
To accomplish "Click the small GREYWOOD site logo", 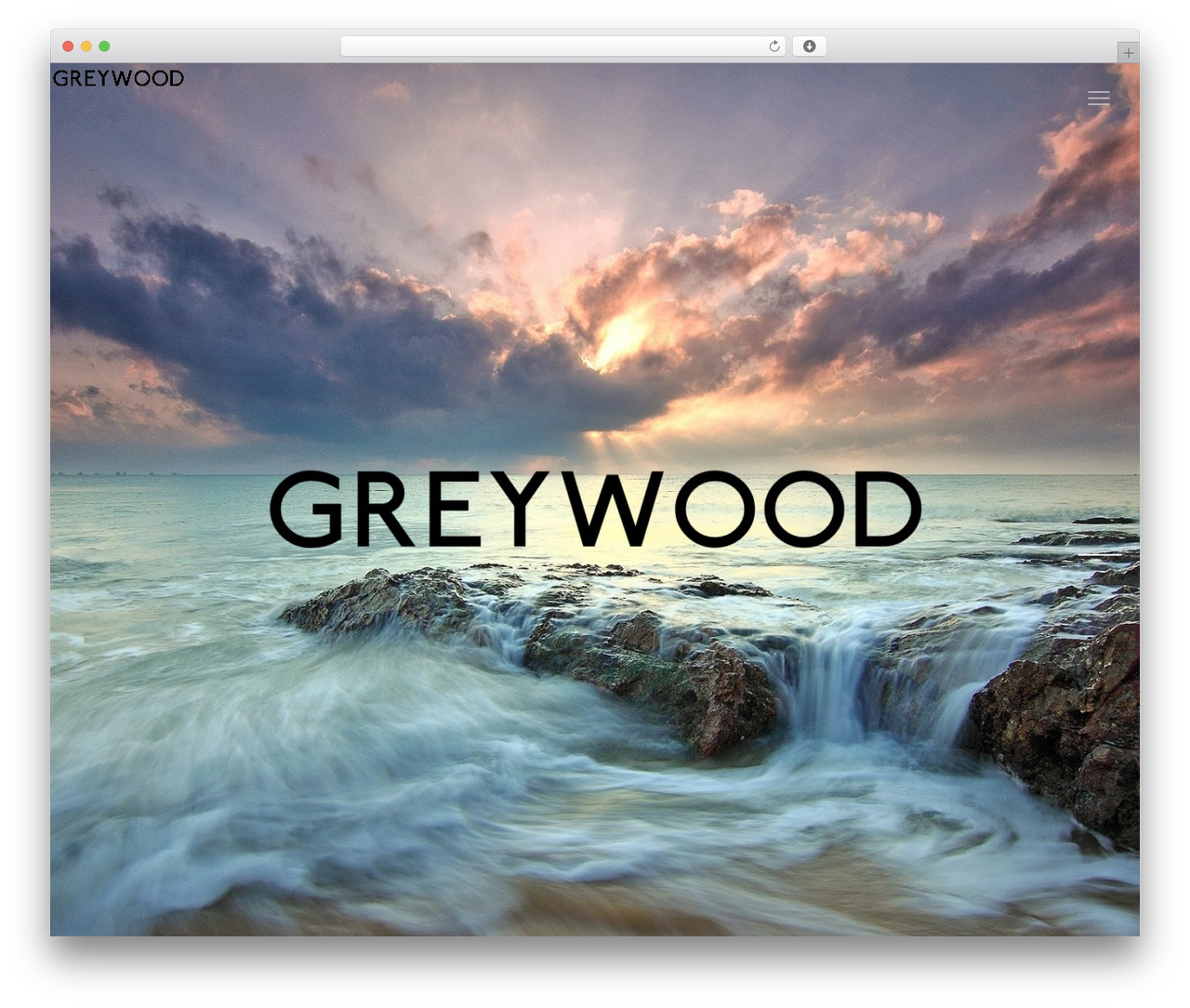I will coord(118,78).
